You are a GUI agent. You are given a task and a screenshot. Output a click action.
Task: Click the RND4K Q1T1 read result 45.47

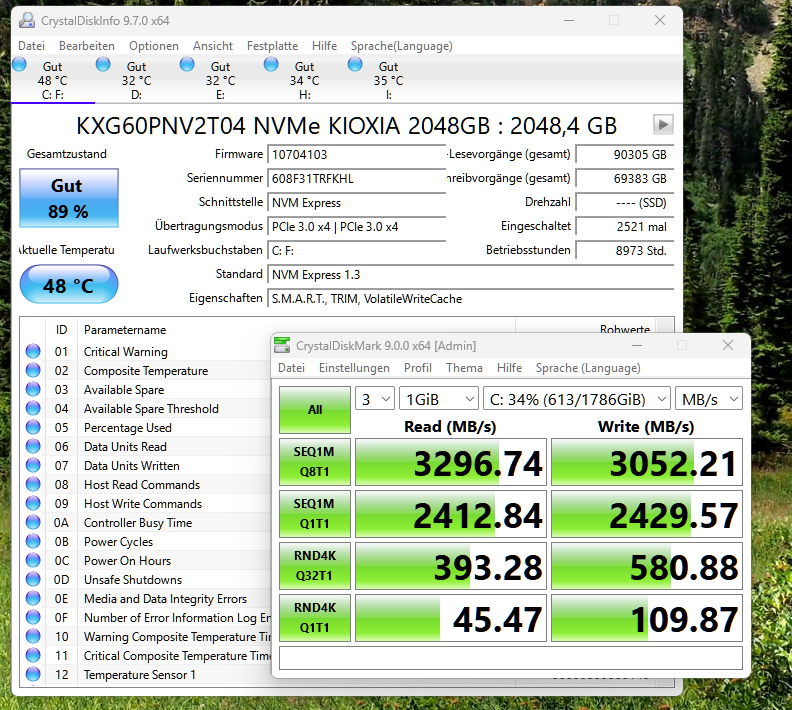451,618
